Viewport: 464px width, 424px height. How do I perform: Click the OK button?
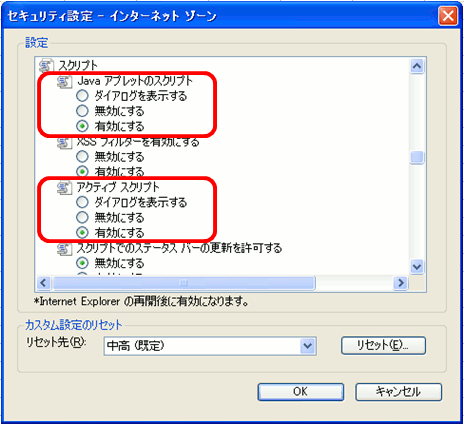(301, 392)
